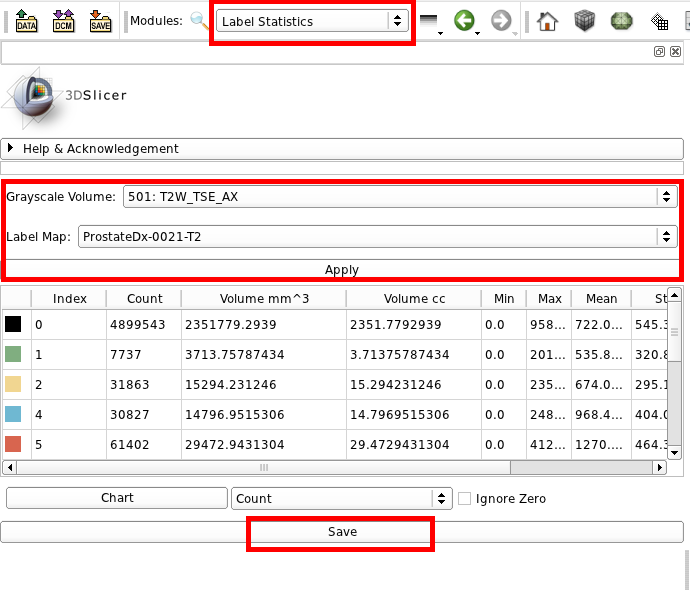Select count cell 30827
The width and height of the screenshot is (690, 604).
144,414
